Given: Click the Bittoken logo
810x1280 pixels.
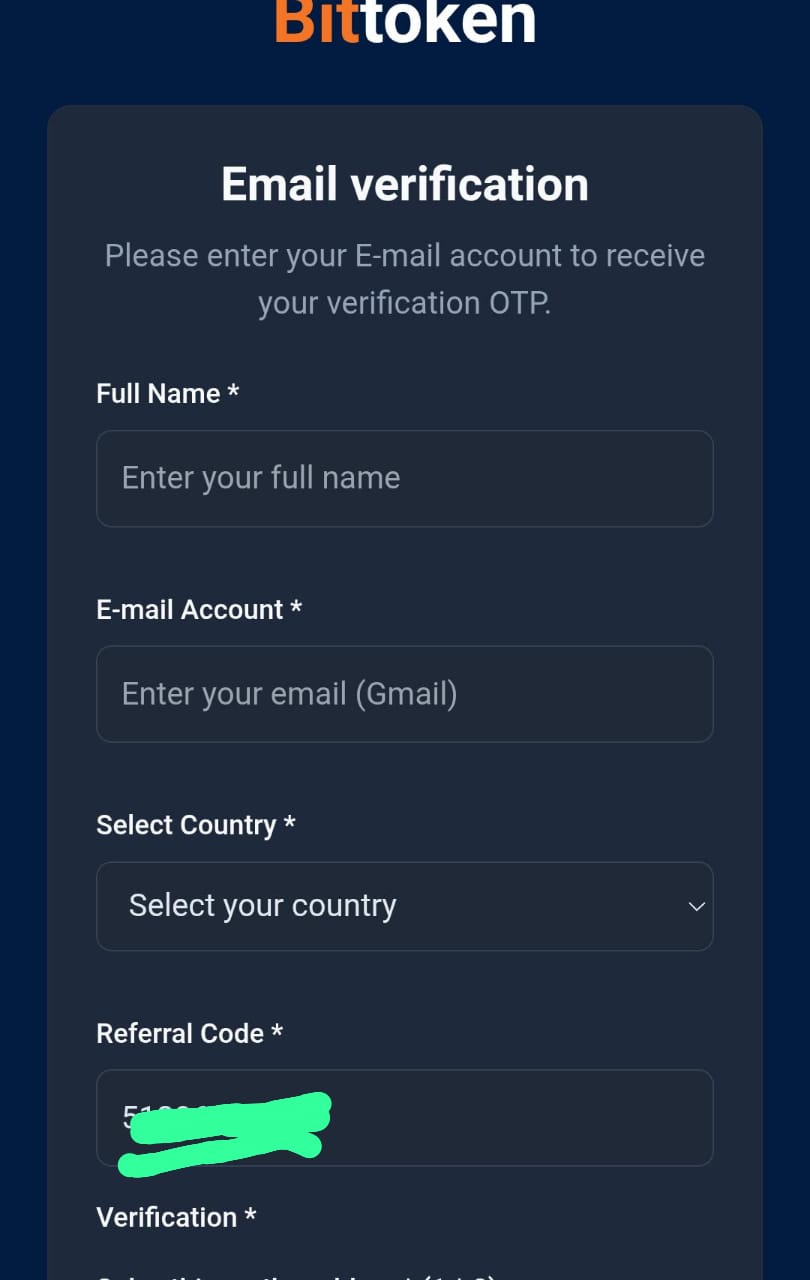Looking at the screenshot, I should pyautogui.click(x=404, y=22).
